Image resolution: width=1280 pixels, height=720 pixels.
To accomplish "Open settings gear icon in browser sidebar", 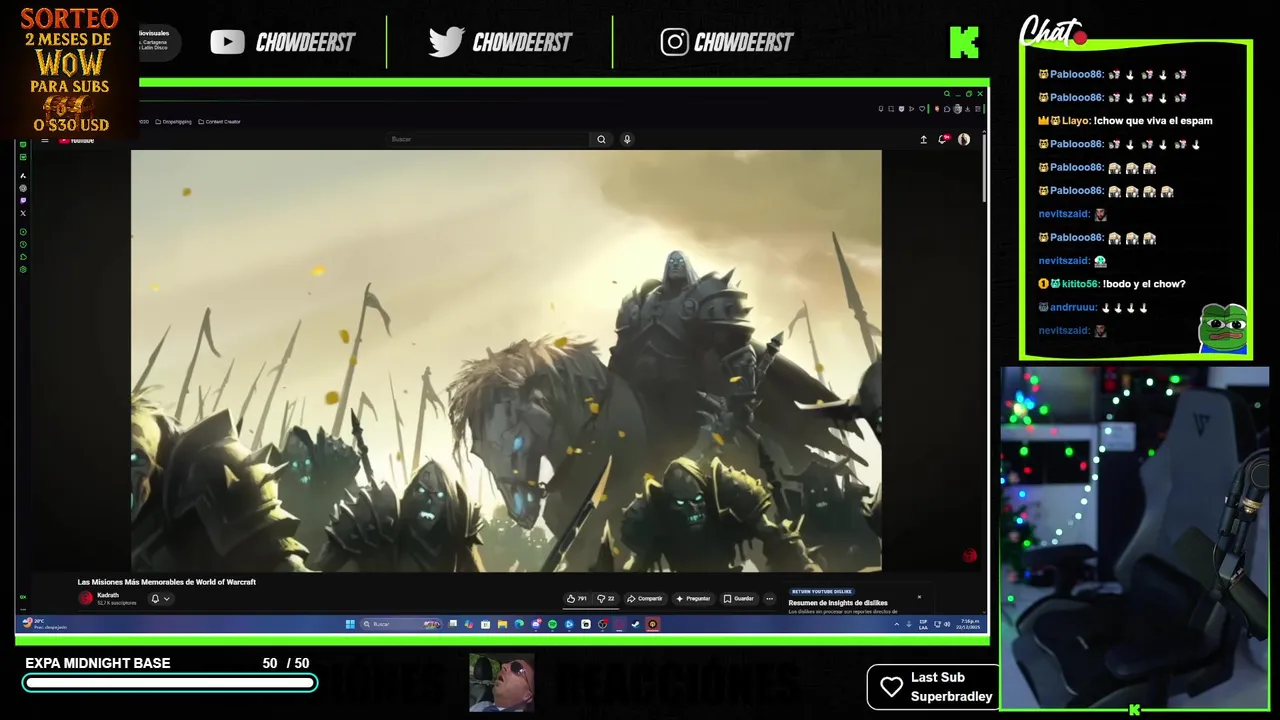I will point(23,269).
